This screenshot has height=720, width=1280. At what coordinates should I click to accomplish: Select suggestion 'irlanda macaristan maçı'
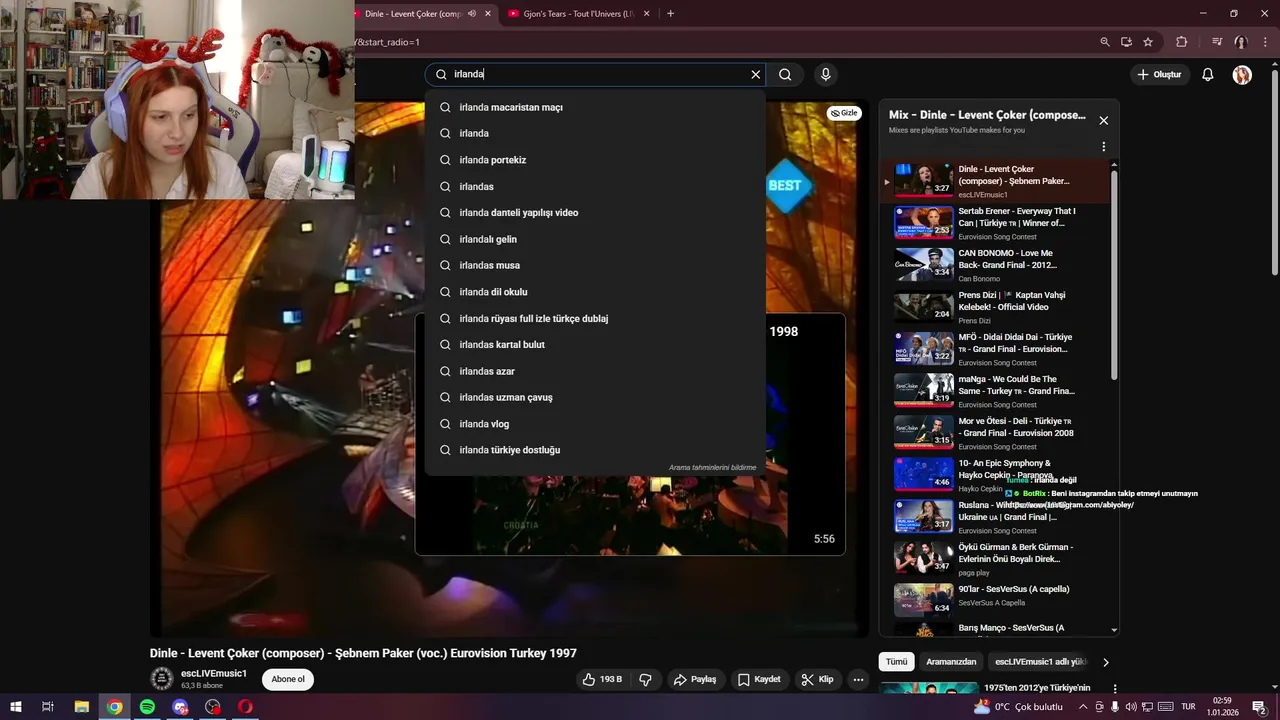(x=596, y=107)
